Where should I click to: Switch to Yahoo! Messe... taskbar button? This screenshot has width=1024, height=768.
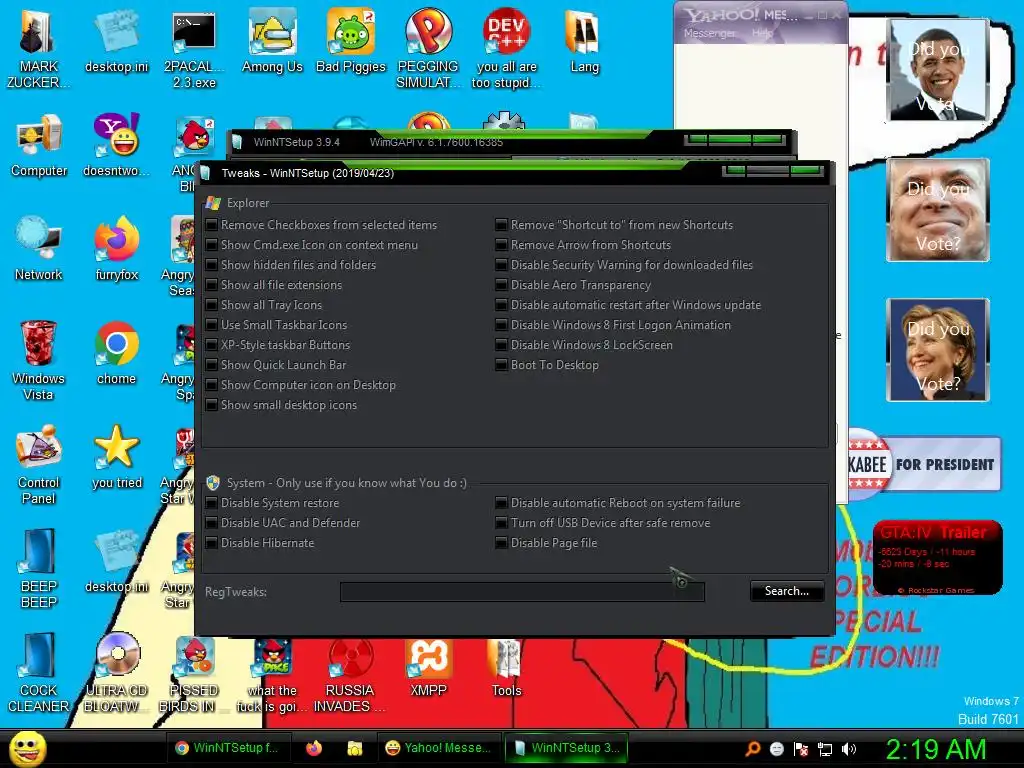click(x=438, y=748)
